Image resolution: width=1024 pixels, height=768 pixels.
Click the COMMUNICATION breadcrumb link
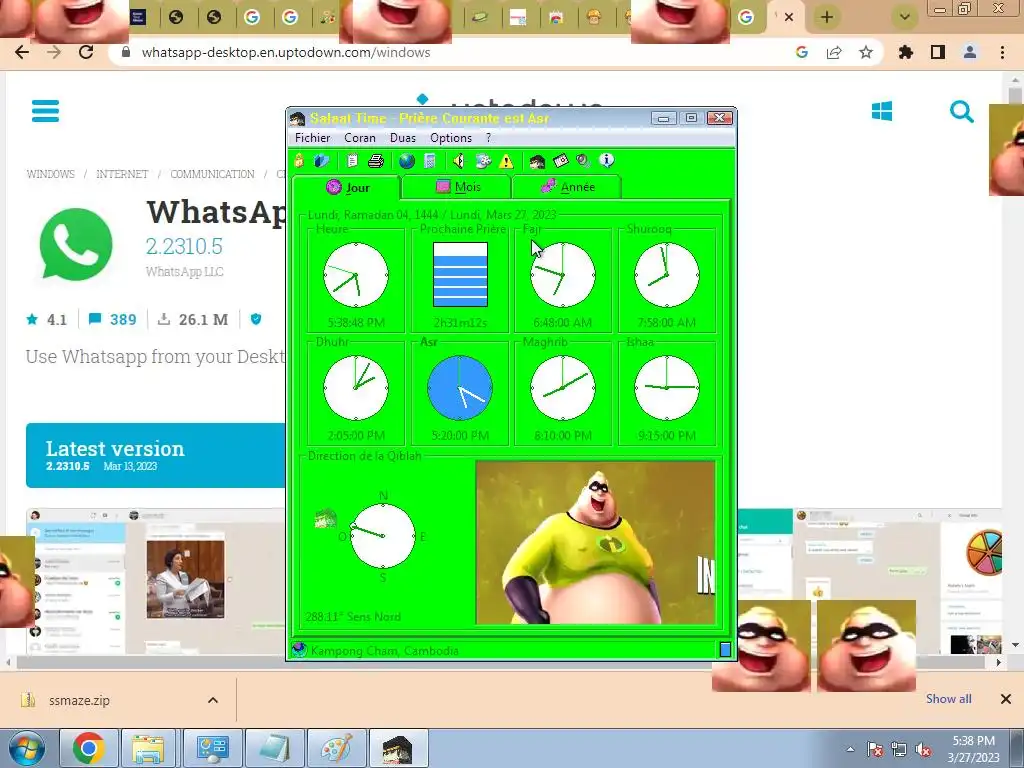point(212,174)
